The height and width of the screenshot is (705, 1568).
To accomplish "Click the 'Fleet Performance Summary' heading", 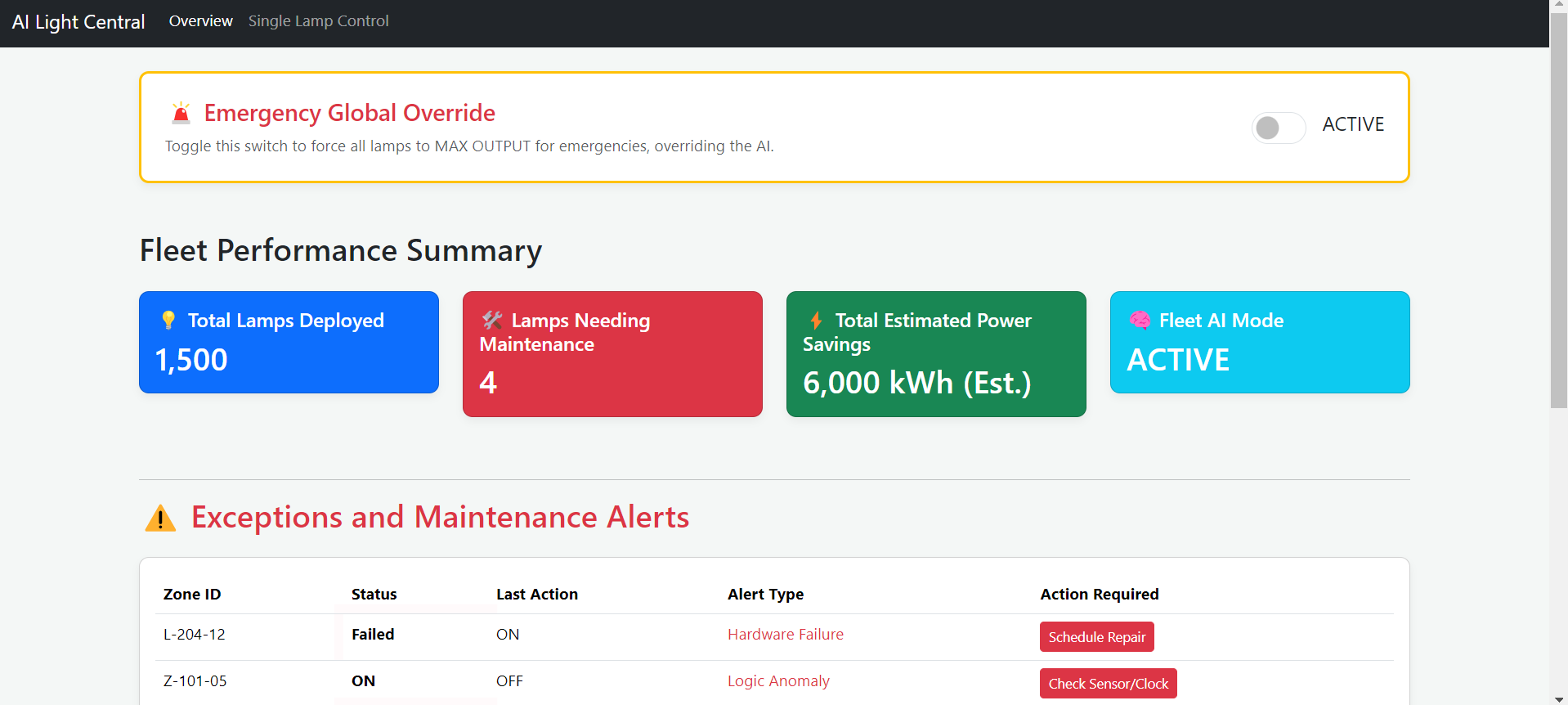I will pos(341,250).
